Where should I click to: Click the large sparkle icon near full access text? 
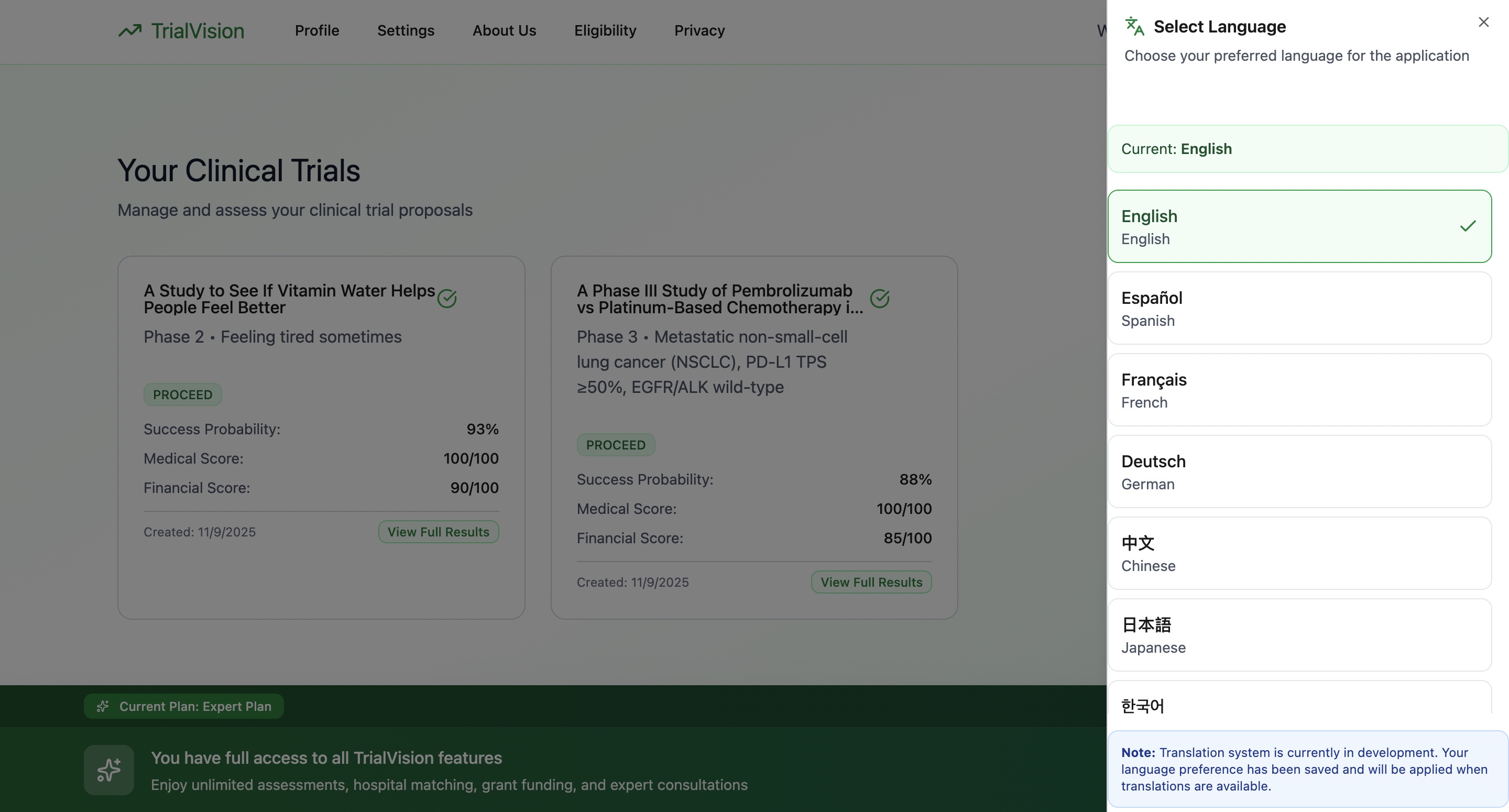pyautogui.click(x=109, y=770)
